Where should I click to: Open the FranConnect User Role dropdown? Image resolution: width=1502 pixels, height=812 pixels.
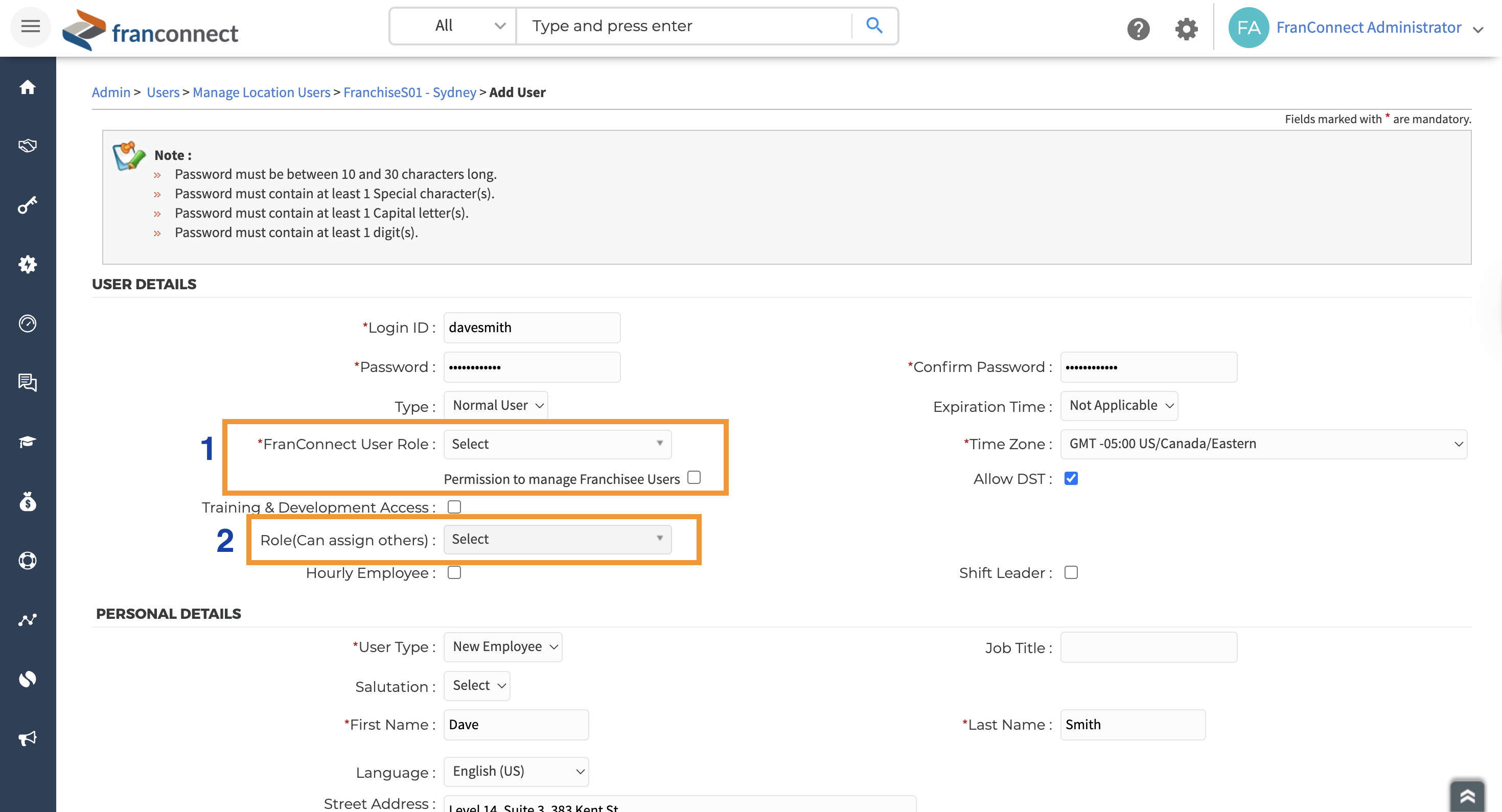coord(557,444)
